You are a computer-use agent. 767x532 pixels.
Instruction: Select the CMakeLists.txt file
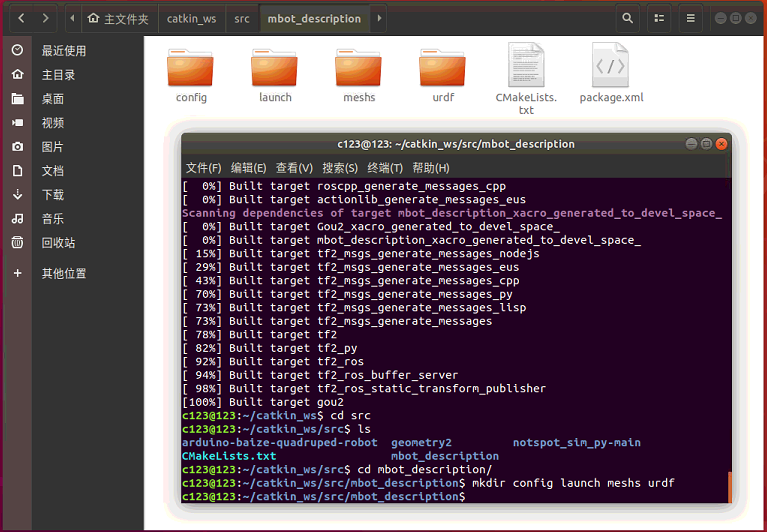click(526, 79)
